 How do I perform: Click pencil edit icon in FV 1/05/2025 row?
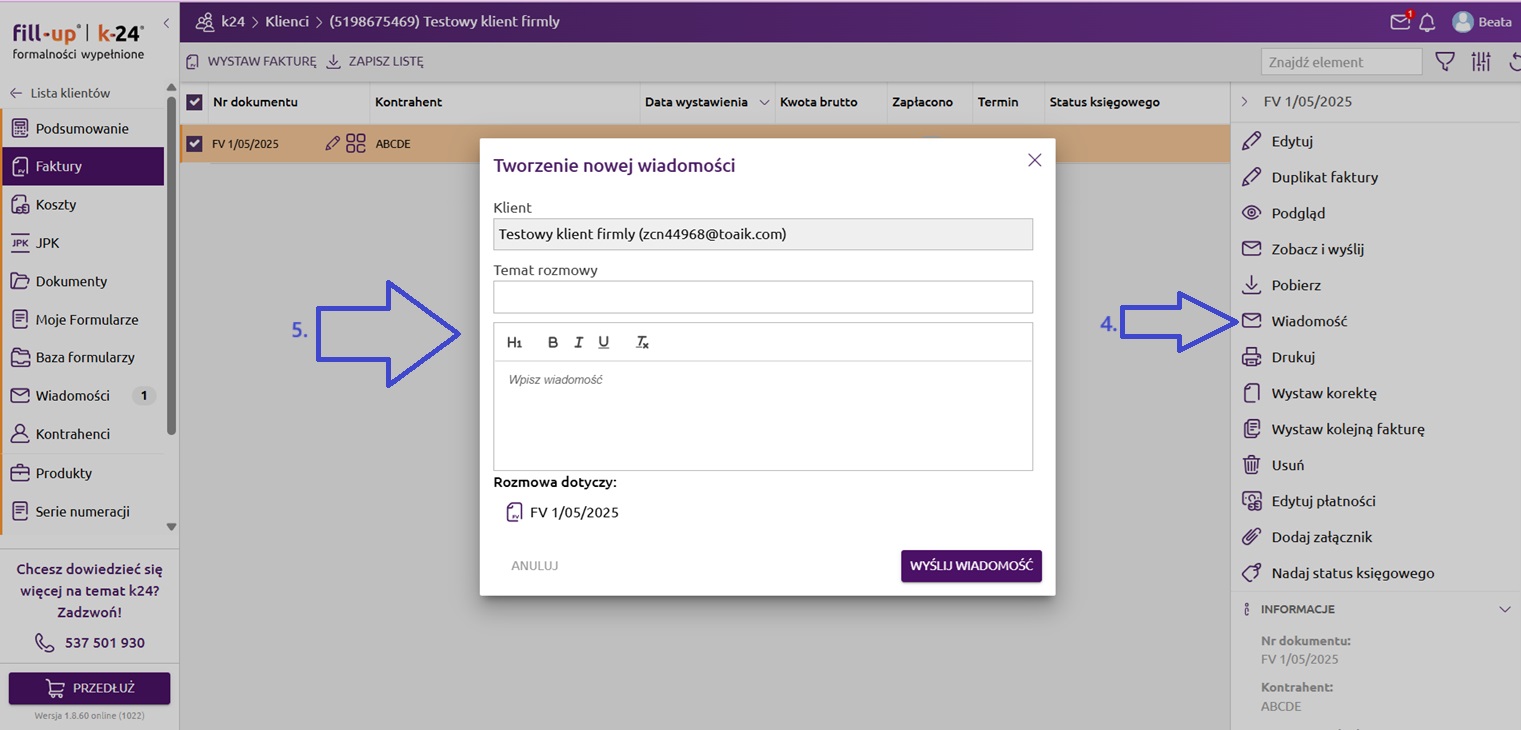(x=333, y=144)
